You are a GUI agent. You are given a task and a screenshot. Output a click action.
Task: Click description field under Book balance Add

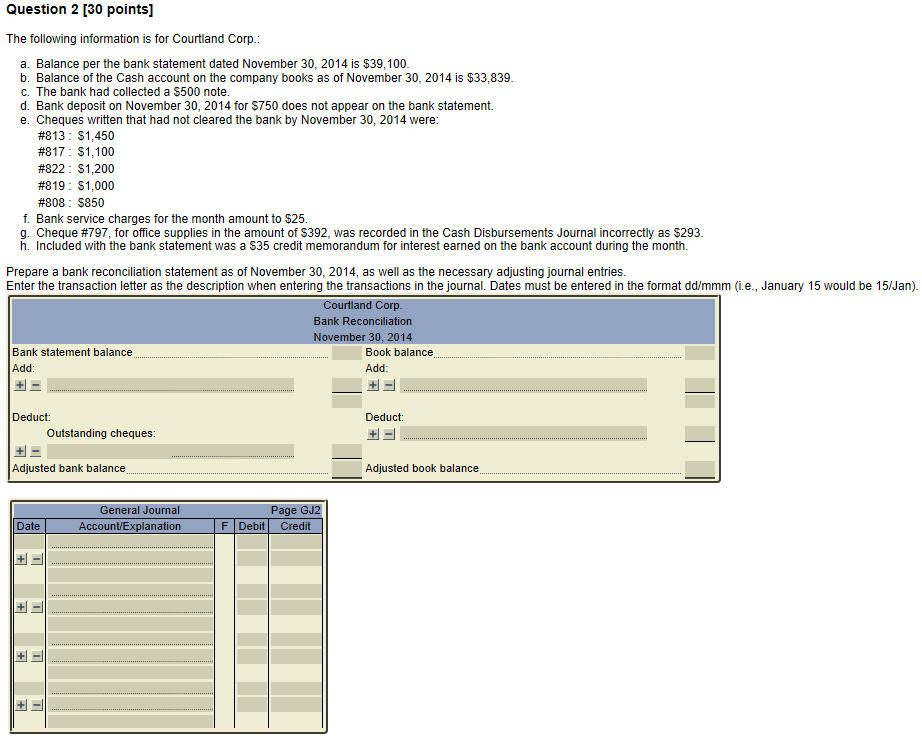pyautogui.click(x=523, y=385)
